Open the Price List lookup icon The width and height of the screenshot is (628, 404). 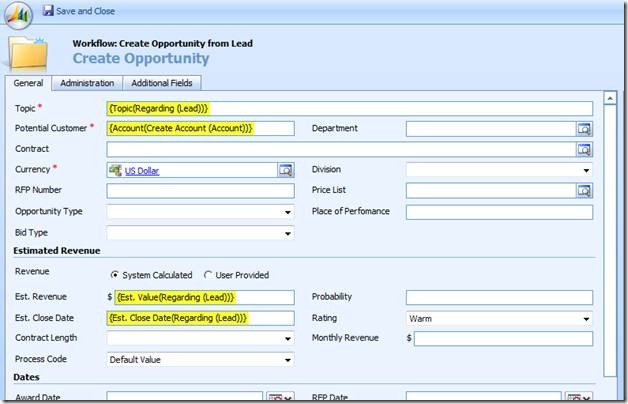click(x=584, y=191)
